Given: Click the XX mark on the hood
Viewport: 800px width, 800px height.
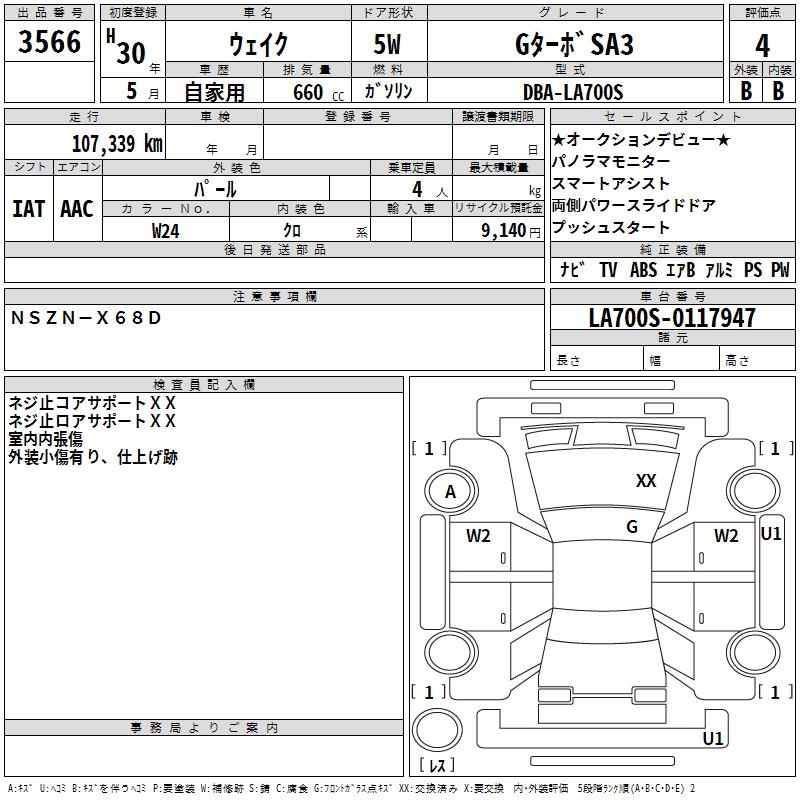Looking at the screenshot, I should pos(646,480).
